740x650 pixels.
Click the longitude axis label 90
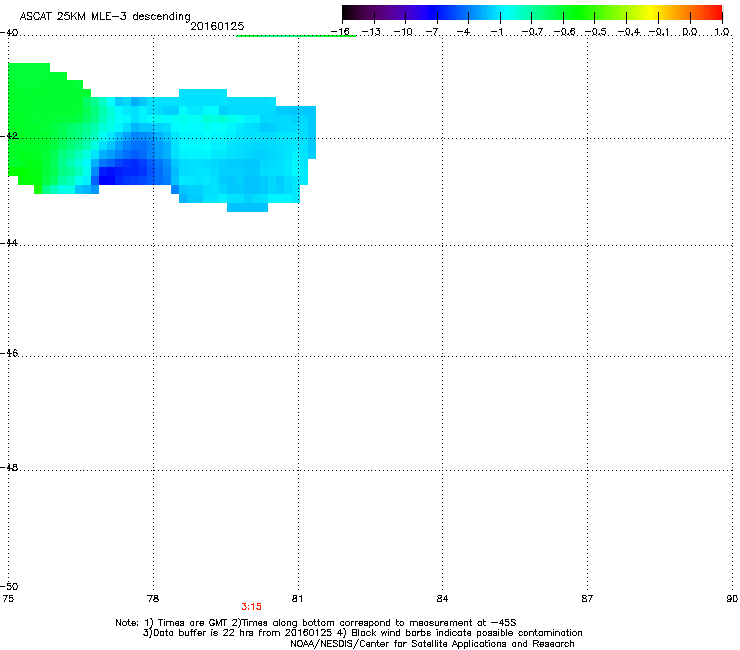732,599
